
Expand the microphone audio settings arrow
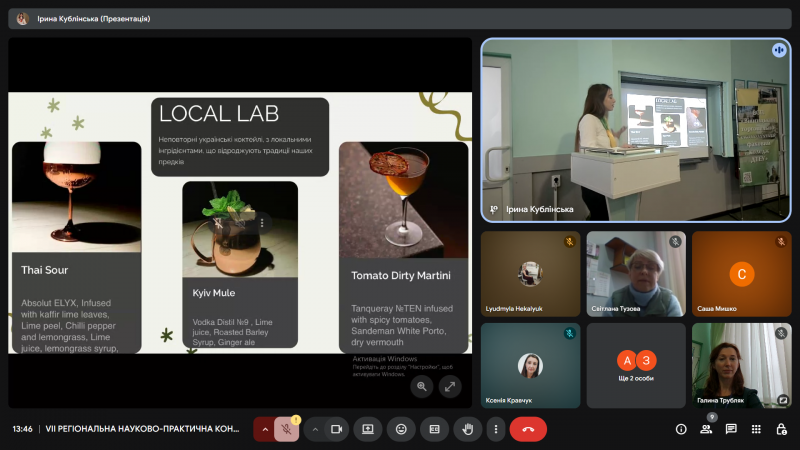[x=265, y=429]
